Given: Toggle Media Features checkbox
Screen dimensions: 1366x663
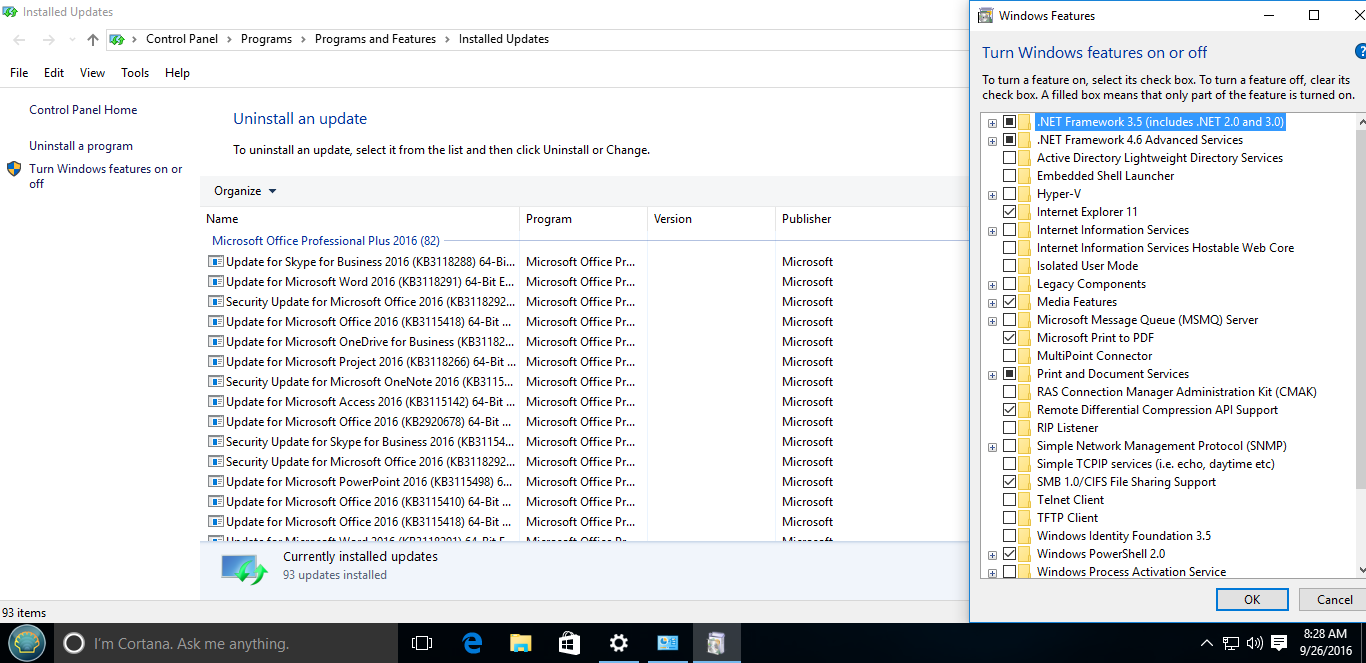Looking at the screenshot, I should [x=1009, y=302].
